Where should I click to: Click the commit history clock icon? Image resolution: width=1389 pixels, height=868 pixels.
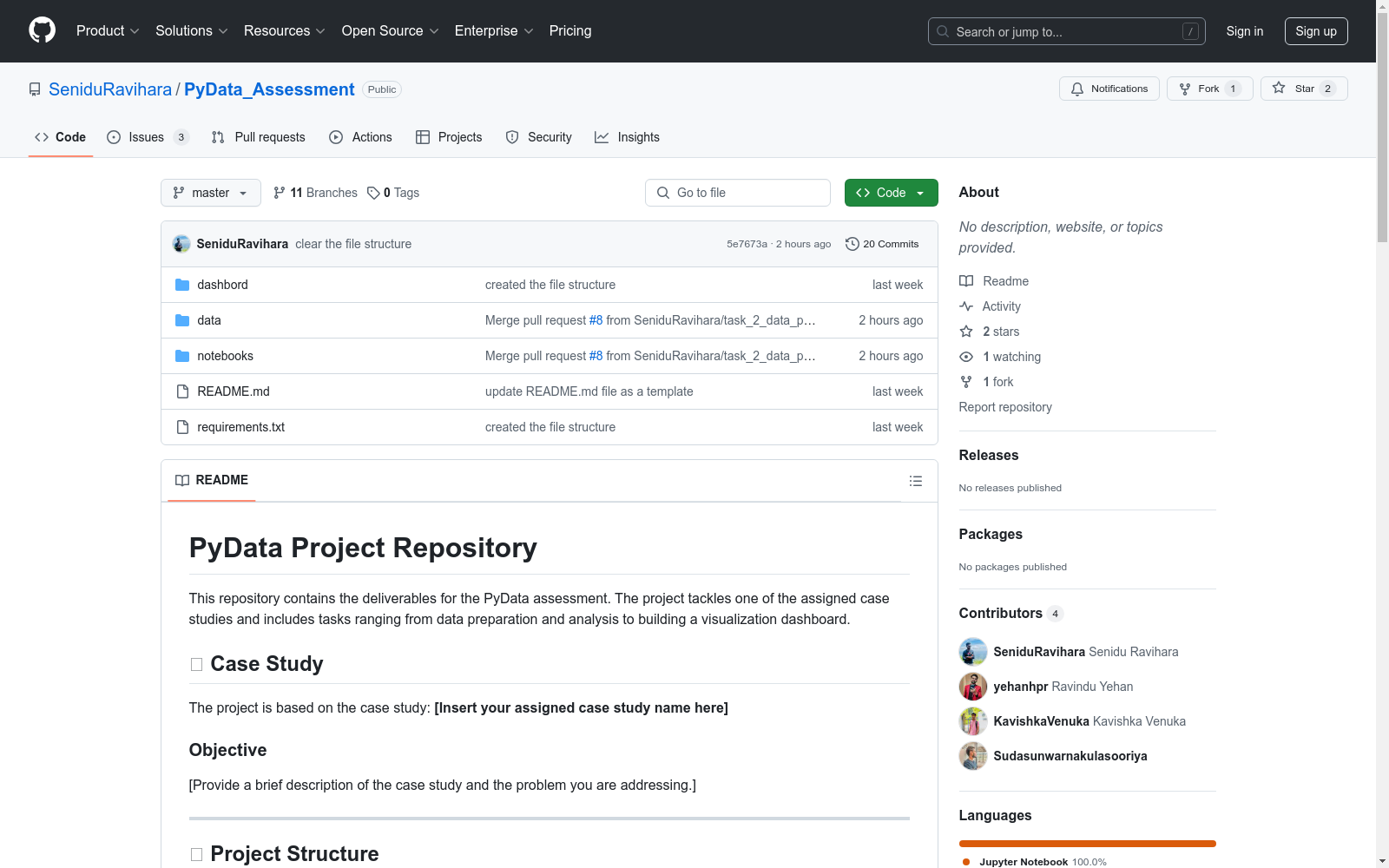coord(852,244)
